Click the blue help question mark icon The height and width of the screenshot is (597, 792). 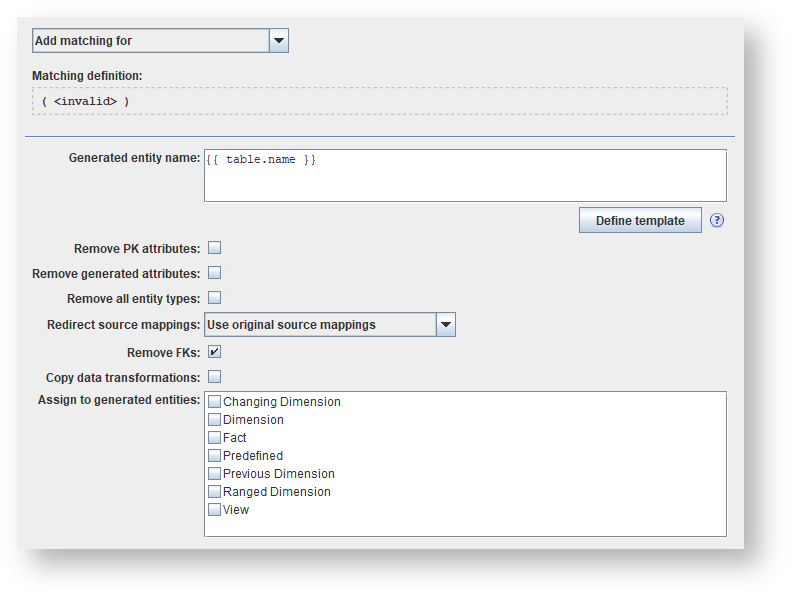(x=716, y=221)
